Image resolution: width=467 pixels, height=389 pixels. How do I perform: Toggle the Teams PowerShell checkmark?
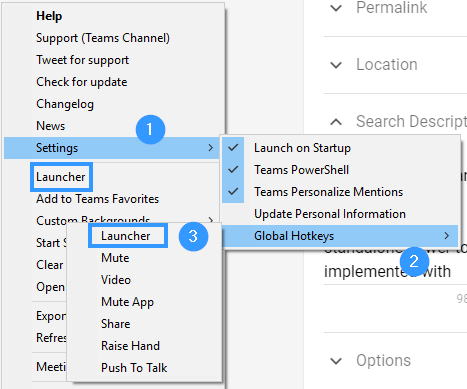click(233, 169)
